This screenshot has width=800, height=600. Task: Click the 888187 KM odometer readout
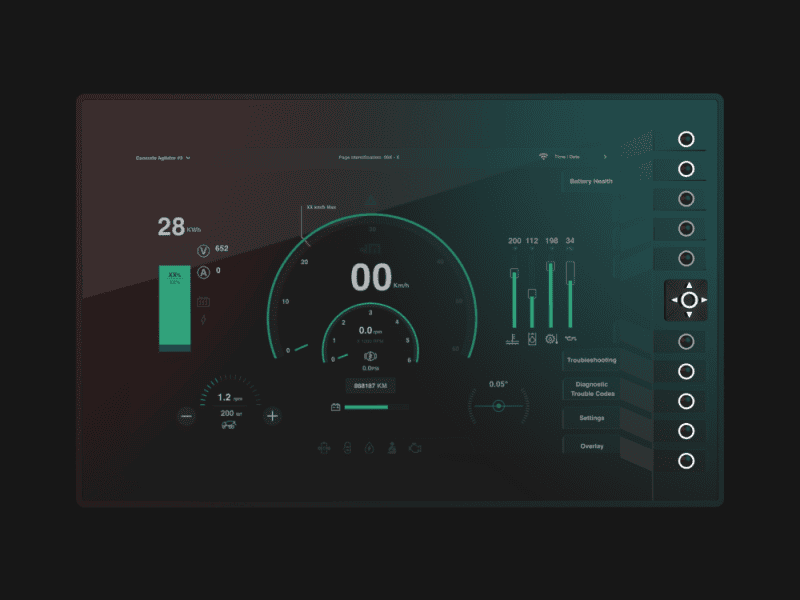tap(370, 386)
